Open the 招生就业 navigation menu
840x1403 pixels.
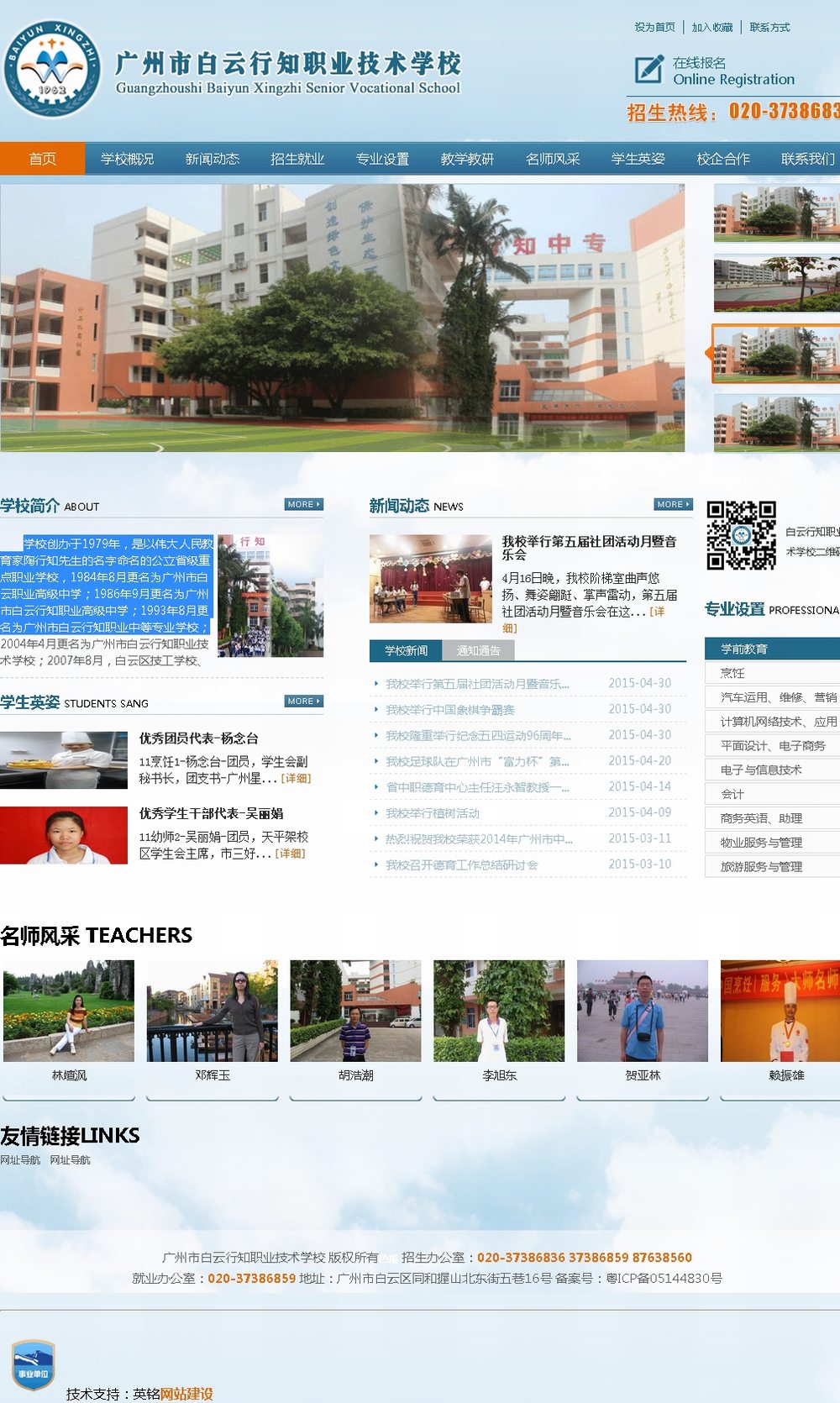click(297, 159)
